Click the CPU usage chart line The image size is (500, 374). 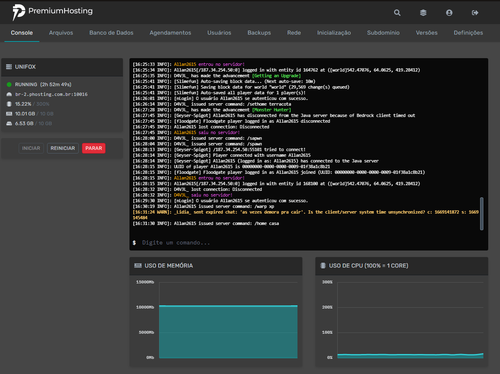(410, 355)
